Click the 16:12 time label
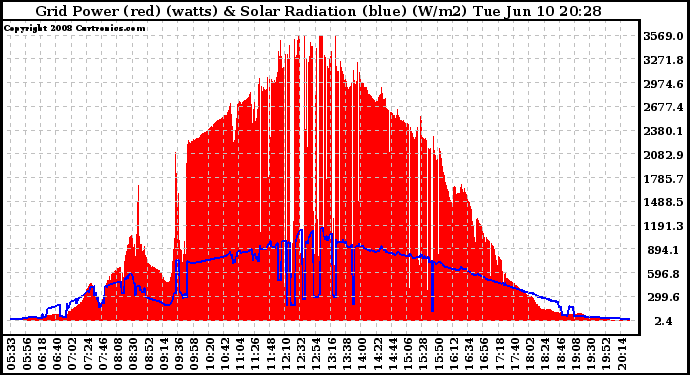Image resolution: width=690 pixels, height=375 pixels. (454, 354)
